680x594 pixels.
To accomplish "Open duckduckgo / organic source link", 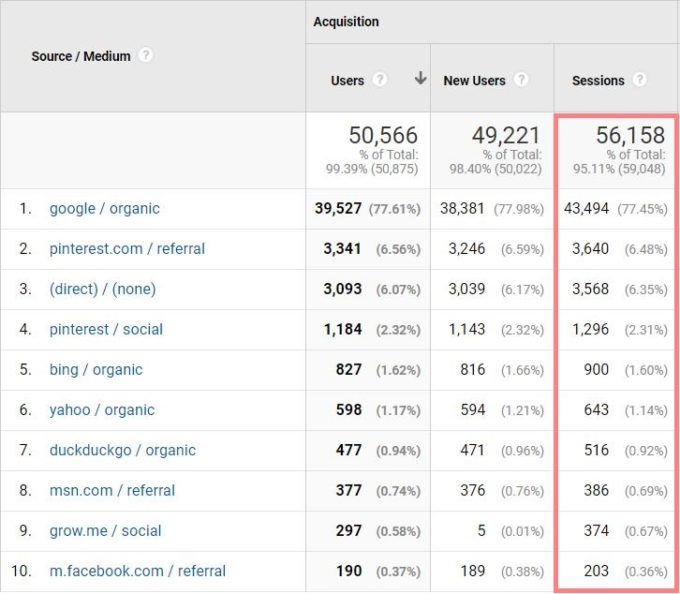I will [x=123, y=450].
